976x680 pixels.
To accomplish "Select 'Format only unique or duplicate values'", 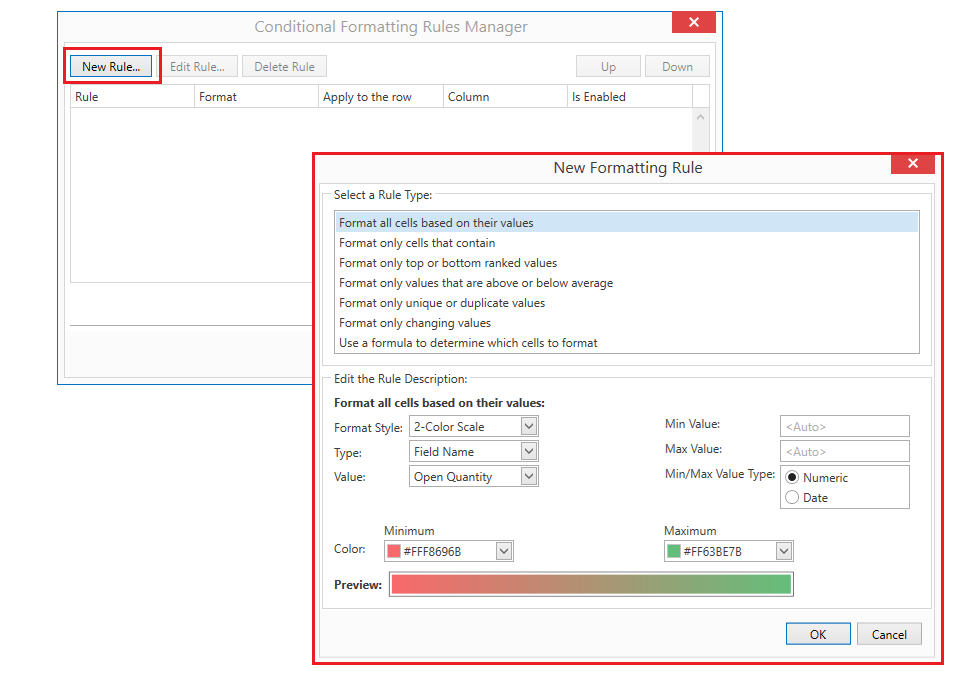I will (x=627, y=303).
